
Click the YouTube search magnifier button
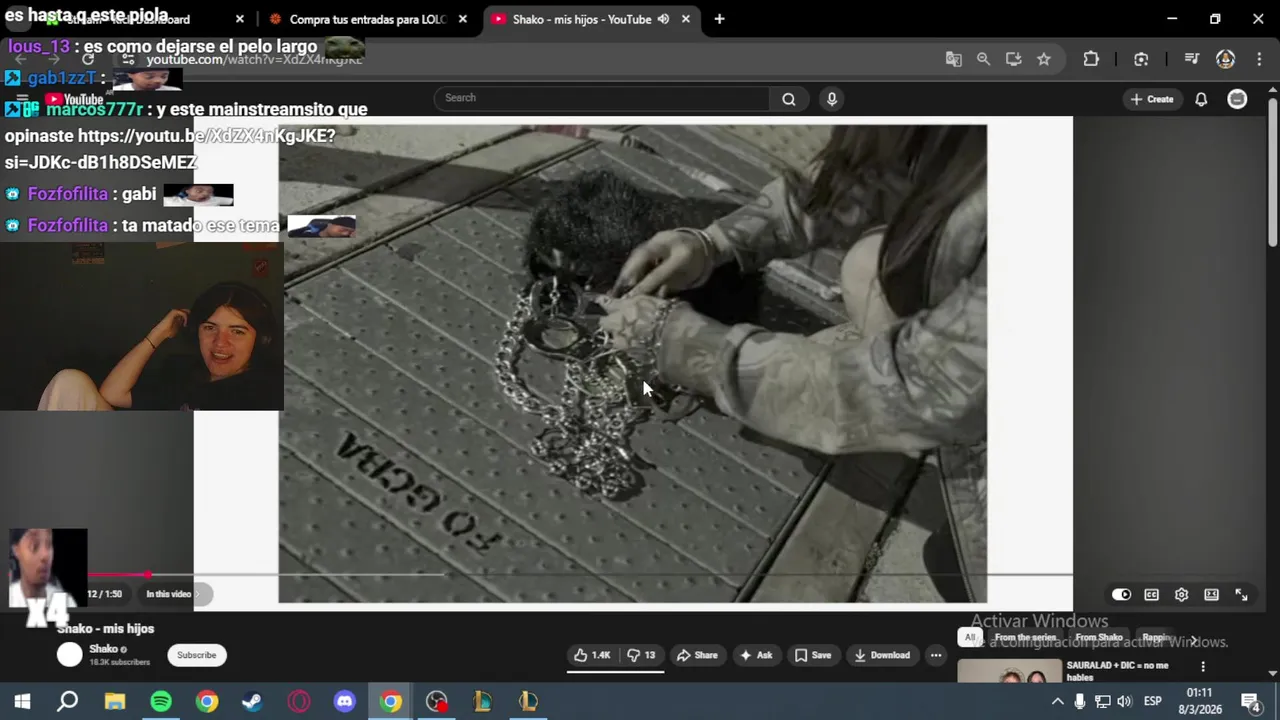(x=789, y=98)
